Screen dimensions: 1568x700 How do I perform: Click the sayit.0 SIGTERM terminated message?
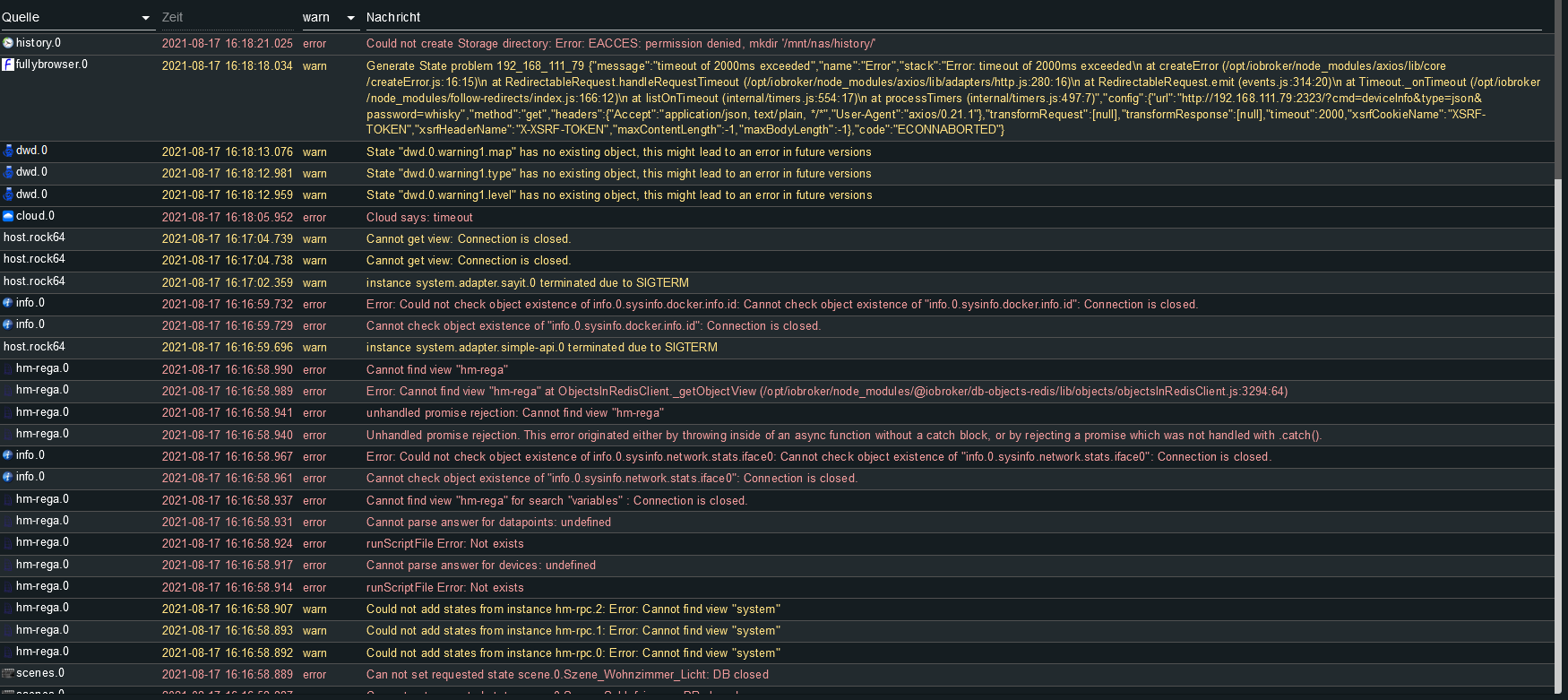coord(527,283)
